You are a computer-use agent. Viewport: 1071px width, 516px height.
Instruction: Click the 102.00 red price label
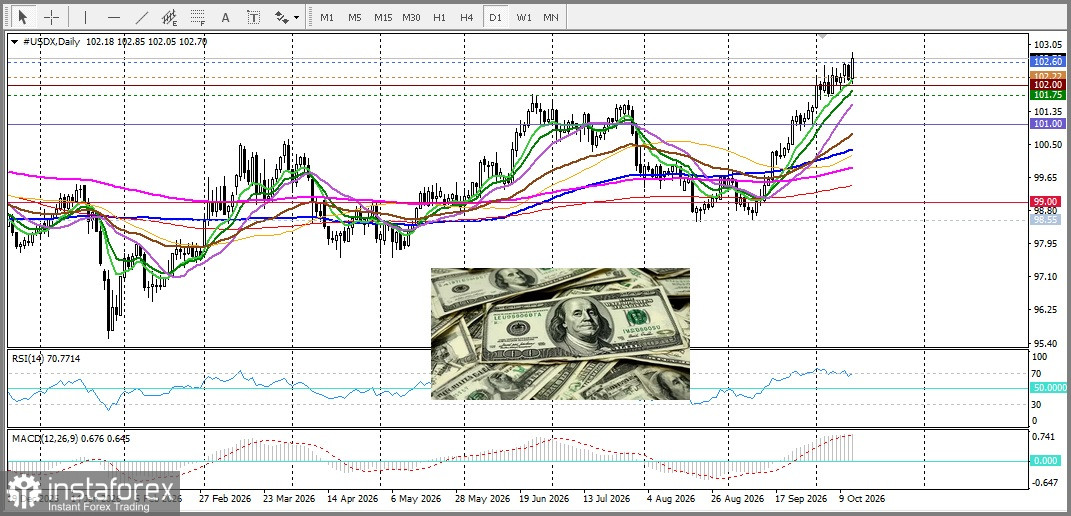tap(1048, 84)
